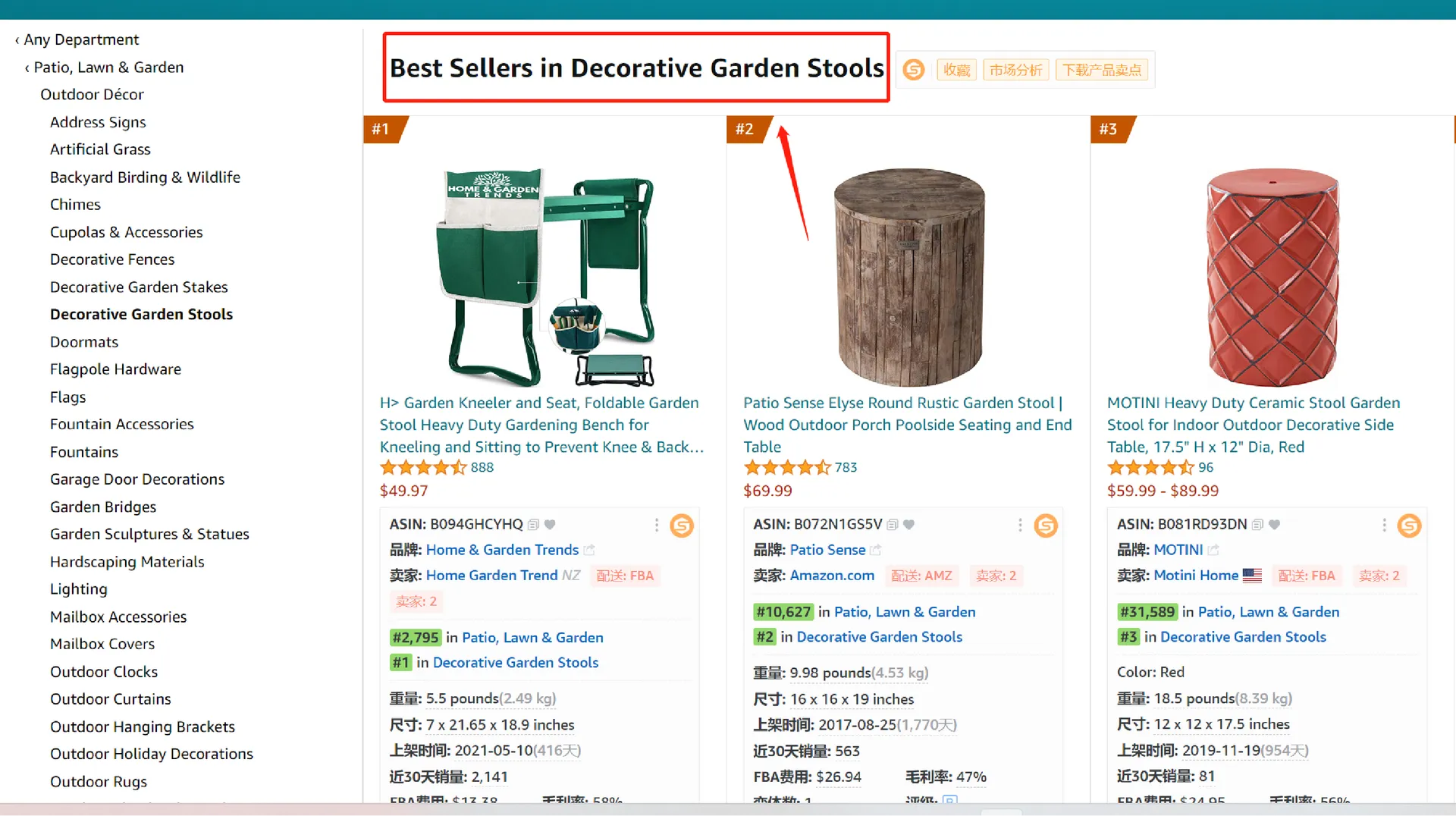The image size is (1456, 816).
Task: Open the three-dot menu on the MOTINI product card
Action: pyautogui.click(x=1384, y=525)
